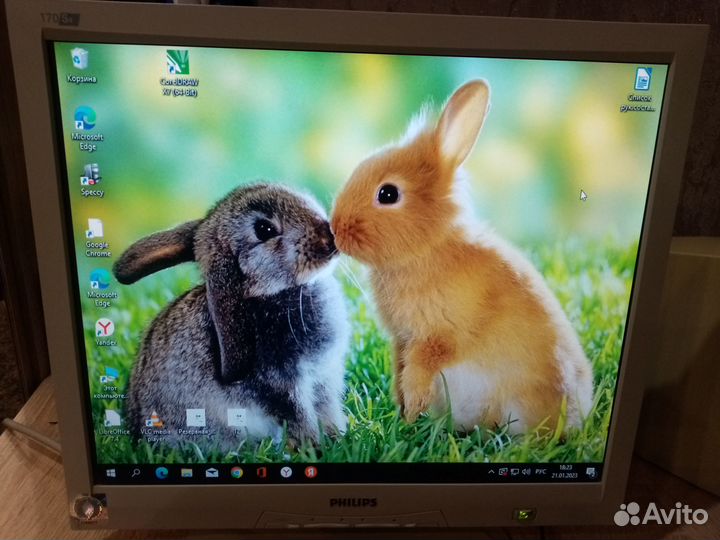
Task: Select the Резервная file on the desktop
Action: (x=196, y=422)
